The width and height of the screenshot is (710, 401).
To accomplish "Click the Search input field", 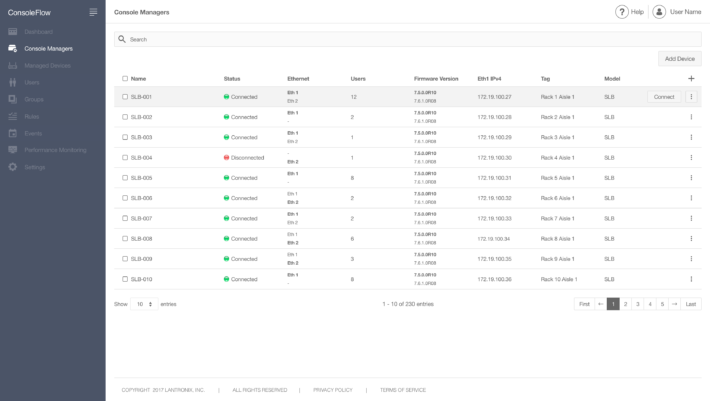I will (408, 39).
